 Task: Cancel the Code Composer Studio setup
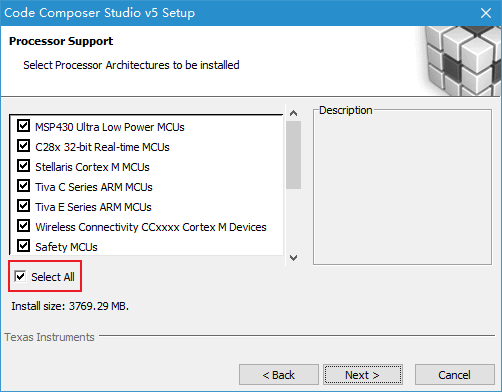coord(454,375)
